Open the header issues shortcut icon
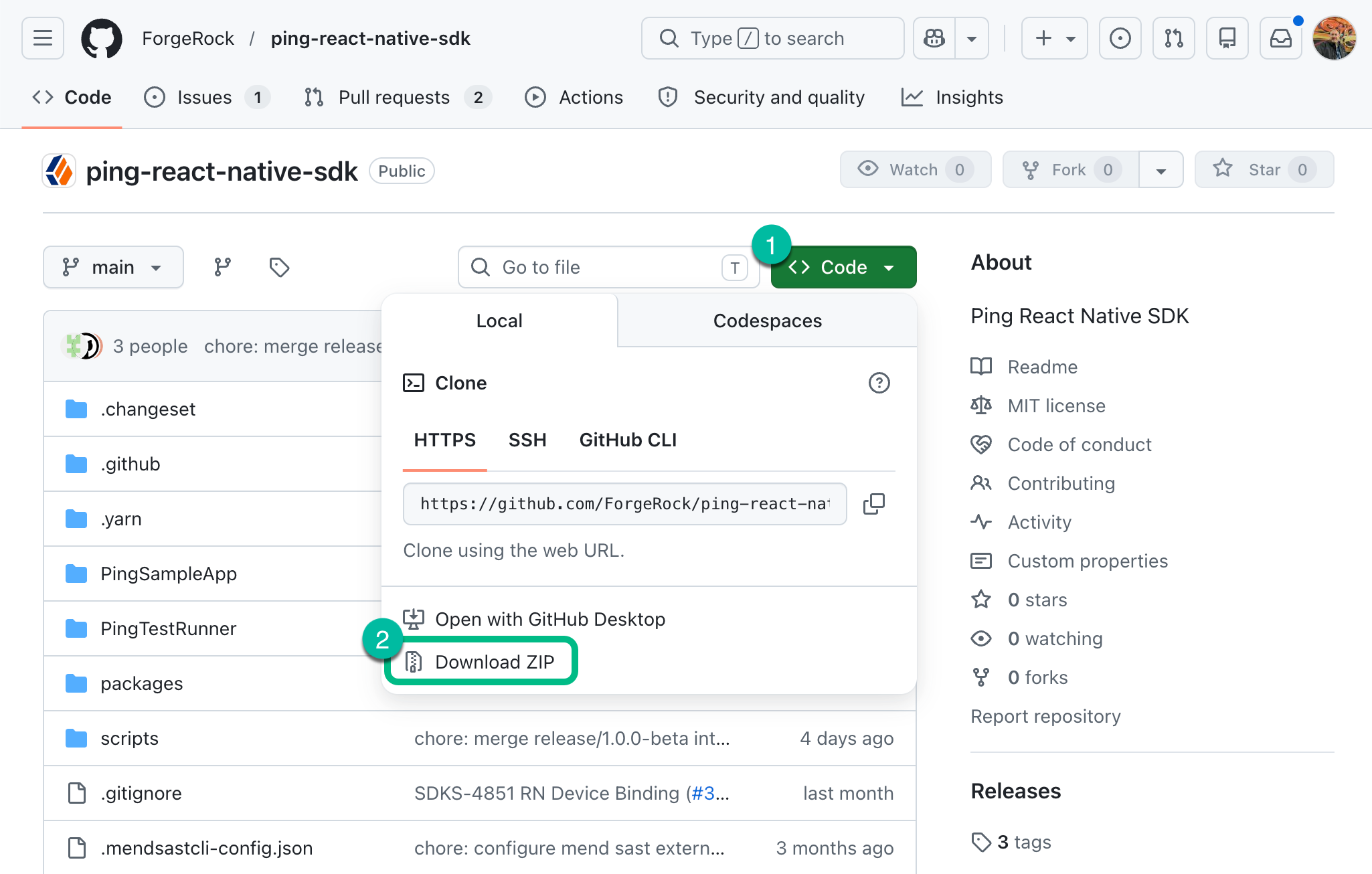 pos(1120,38)
